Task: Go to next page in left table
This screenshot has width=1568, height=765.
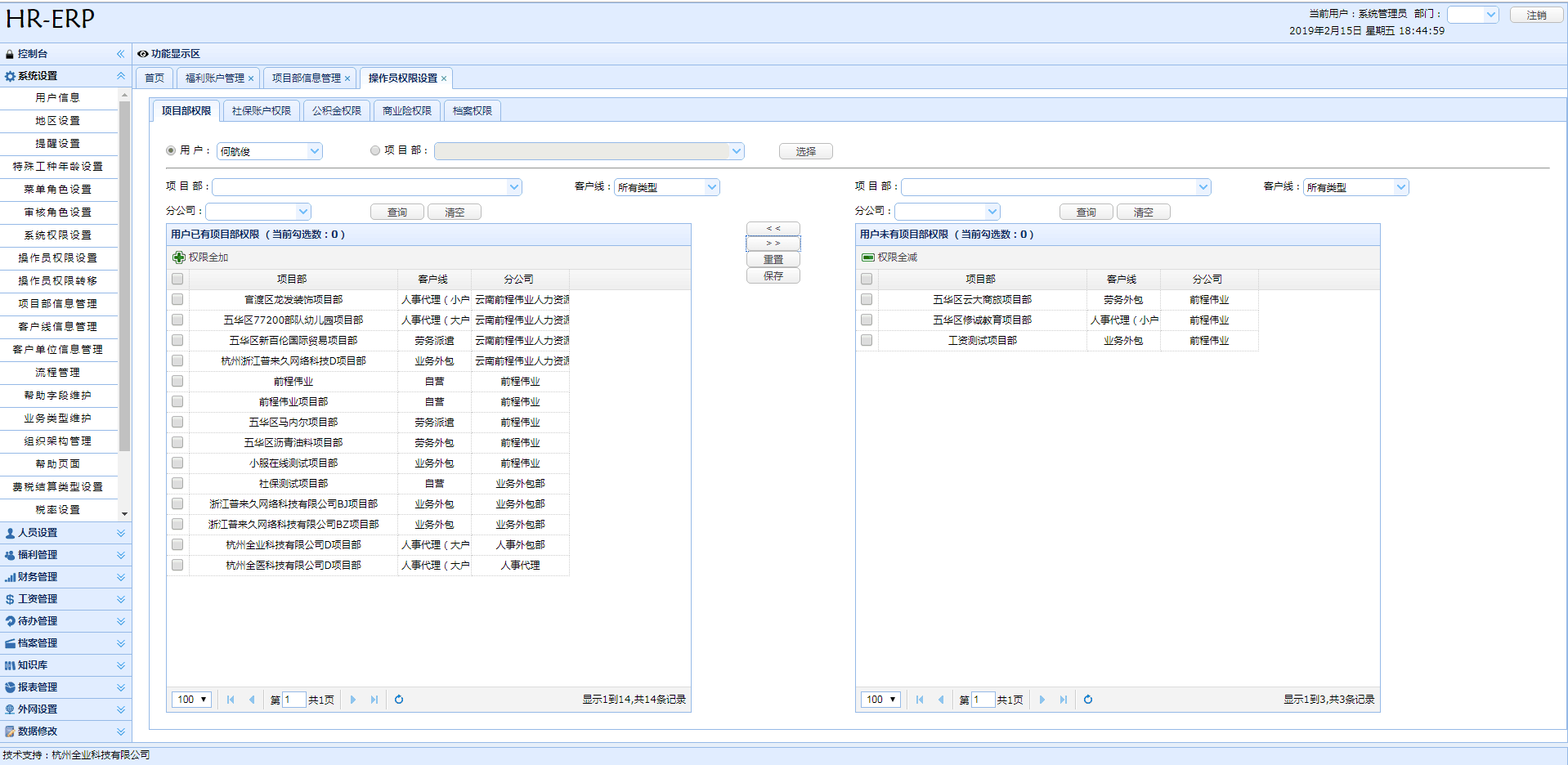Action: tap(353, 700)
